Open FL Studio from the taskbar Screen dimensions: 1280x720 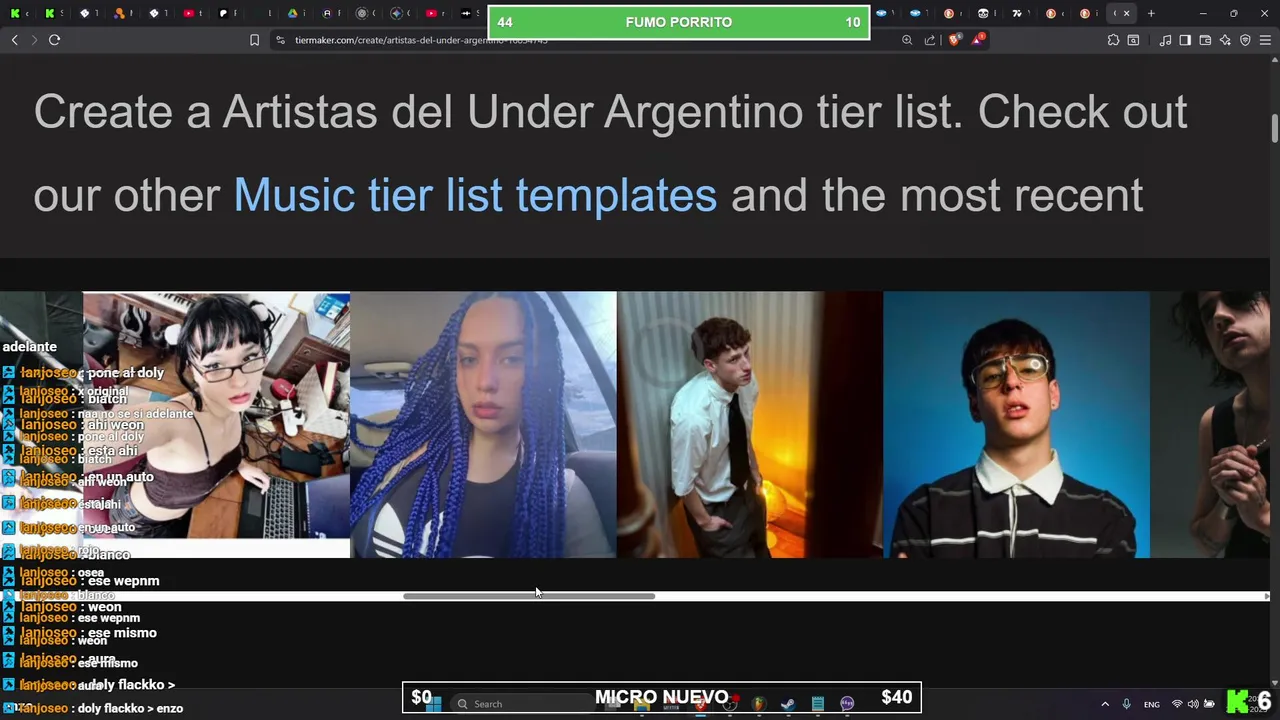[x=759, y=704]
